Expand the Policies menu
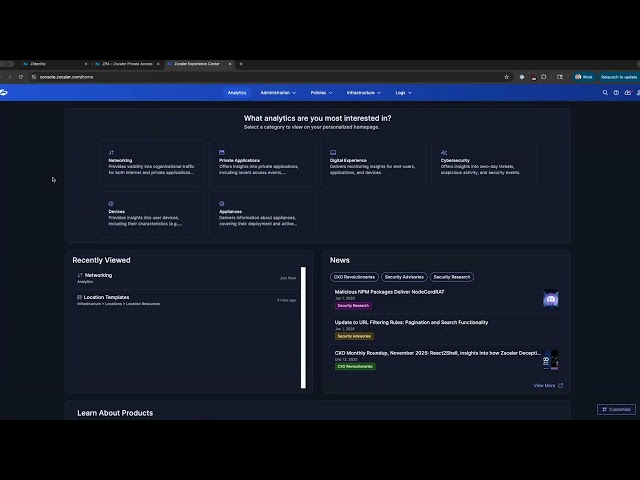 (321, 93)
